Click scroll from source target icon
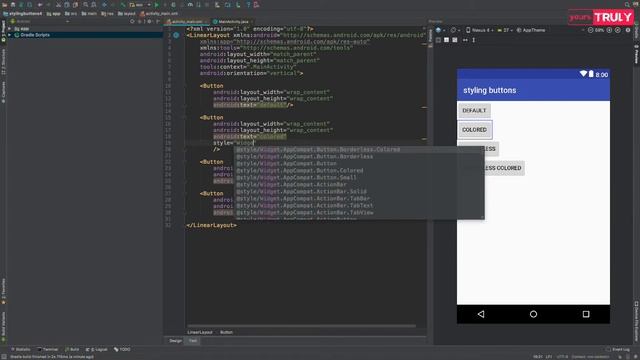This screenshot has height=360, width=640. pos(132,21)
